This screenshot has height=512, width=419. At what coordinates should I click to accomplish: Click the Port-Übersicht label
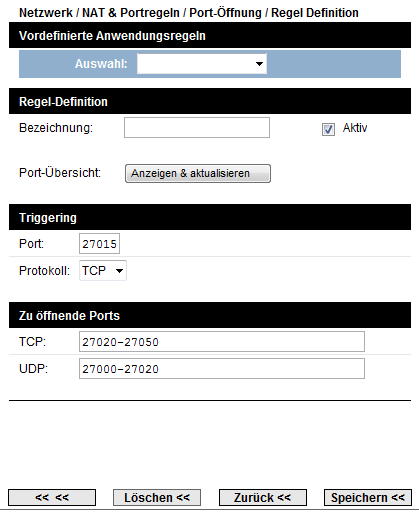[60, 173]
